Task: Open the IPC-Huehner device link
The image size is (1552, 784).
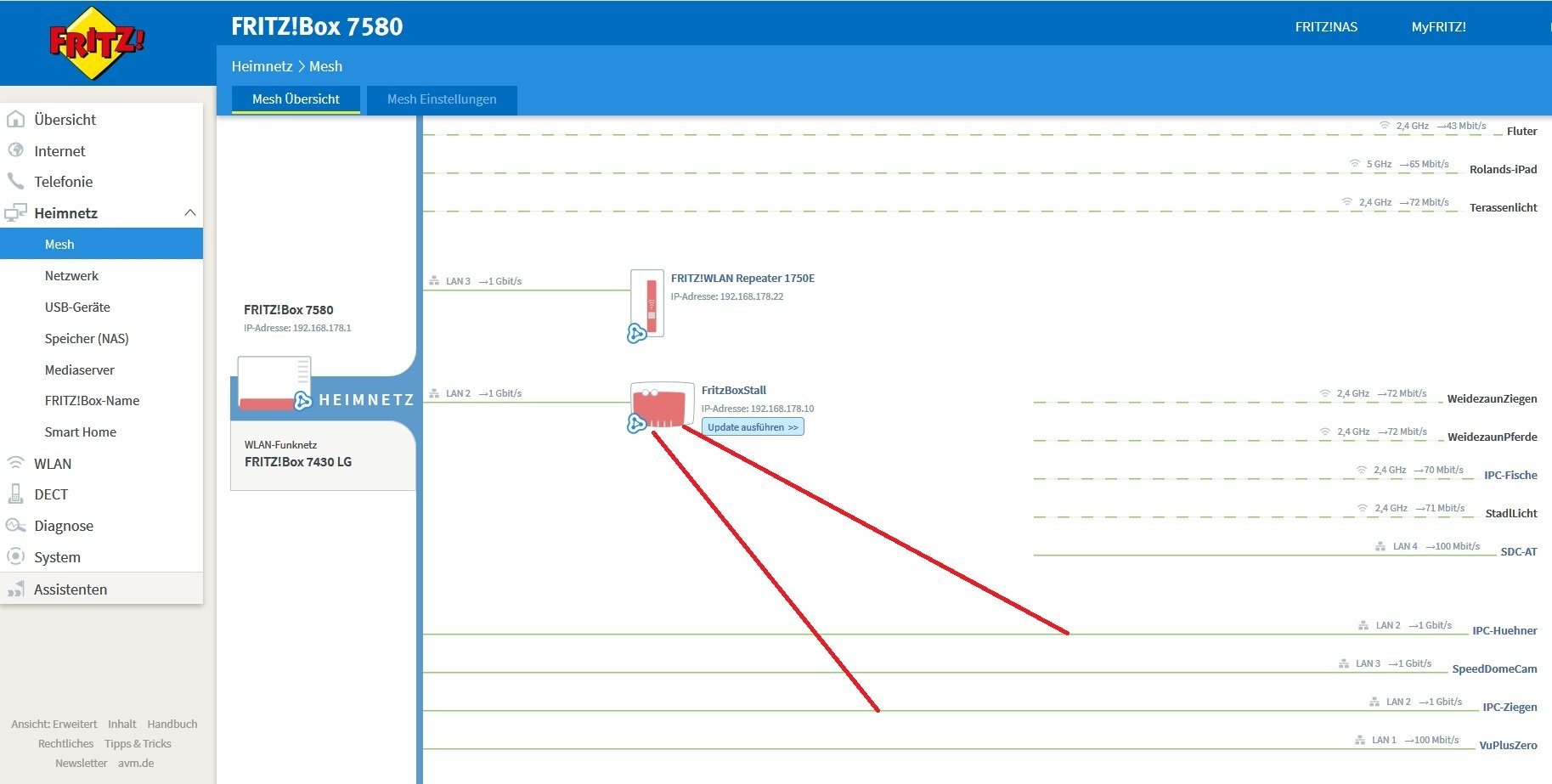Action: tap(1504, 630)
